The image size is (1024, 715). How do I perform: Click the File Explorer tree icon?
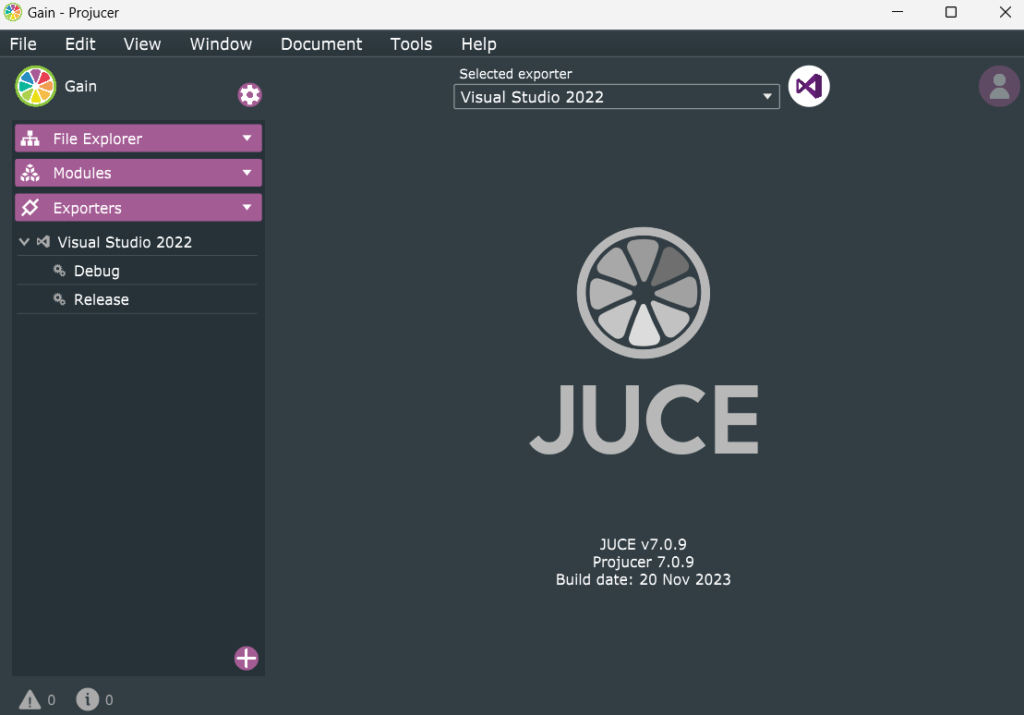pos(30,138)
